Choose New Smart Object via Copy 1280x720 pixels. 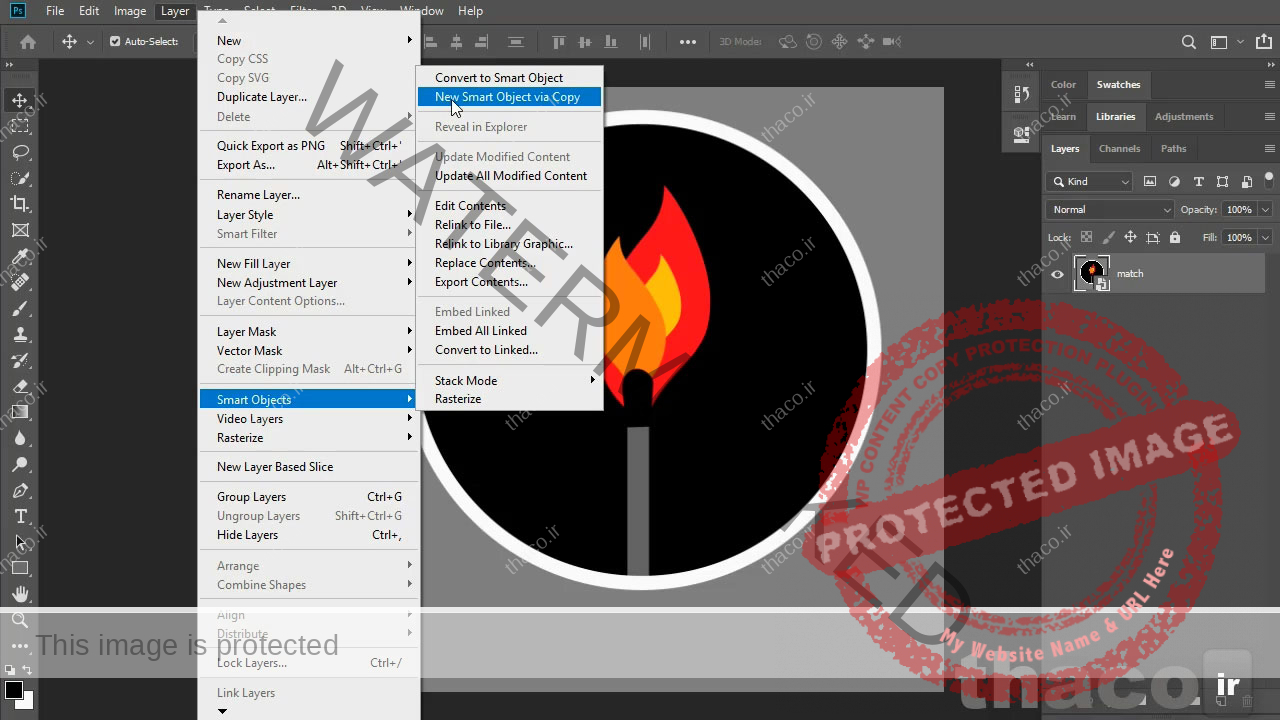[510, 97]
